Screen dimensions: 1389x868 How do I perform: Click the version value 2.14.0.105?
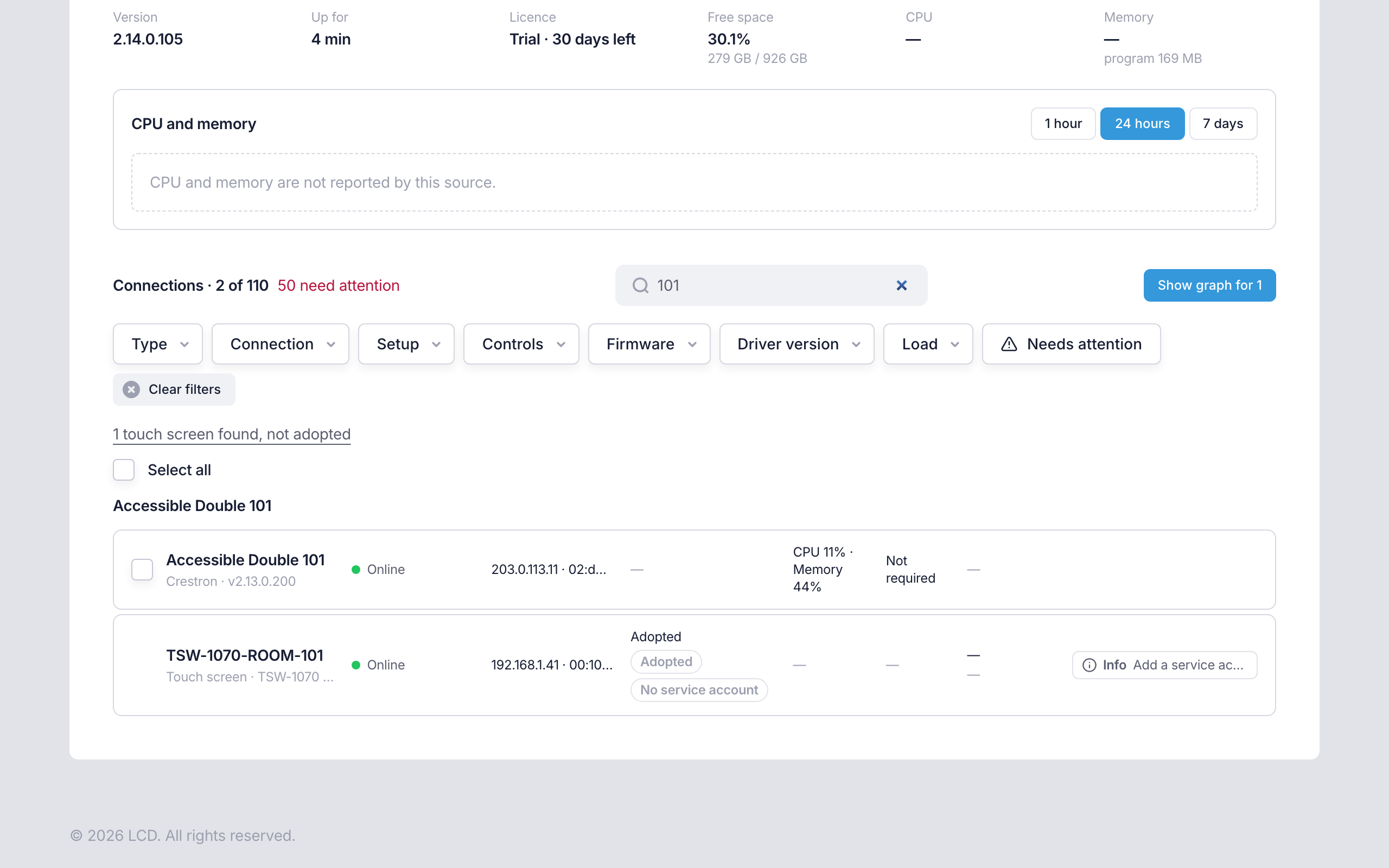[148, 39]
